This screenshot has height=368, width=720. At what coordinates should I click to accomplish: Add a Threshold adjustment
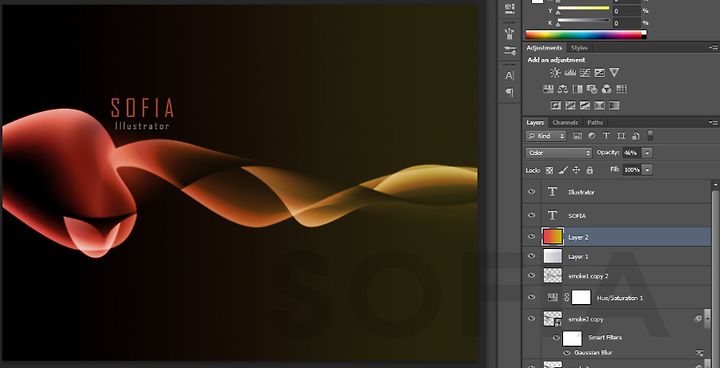(585, 106)
